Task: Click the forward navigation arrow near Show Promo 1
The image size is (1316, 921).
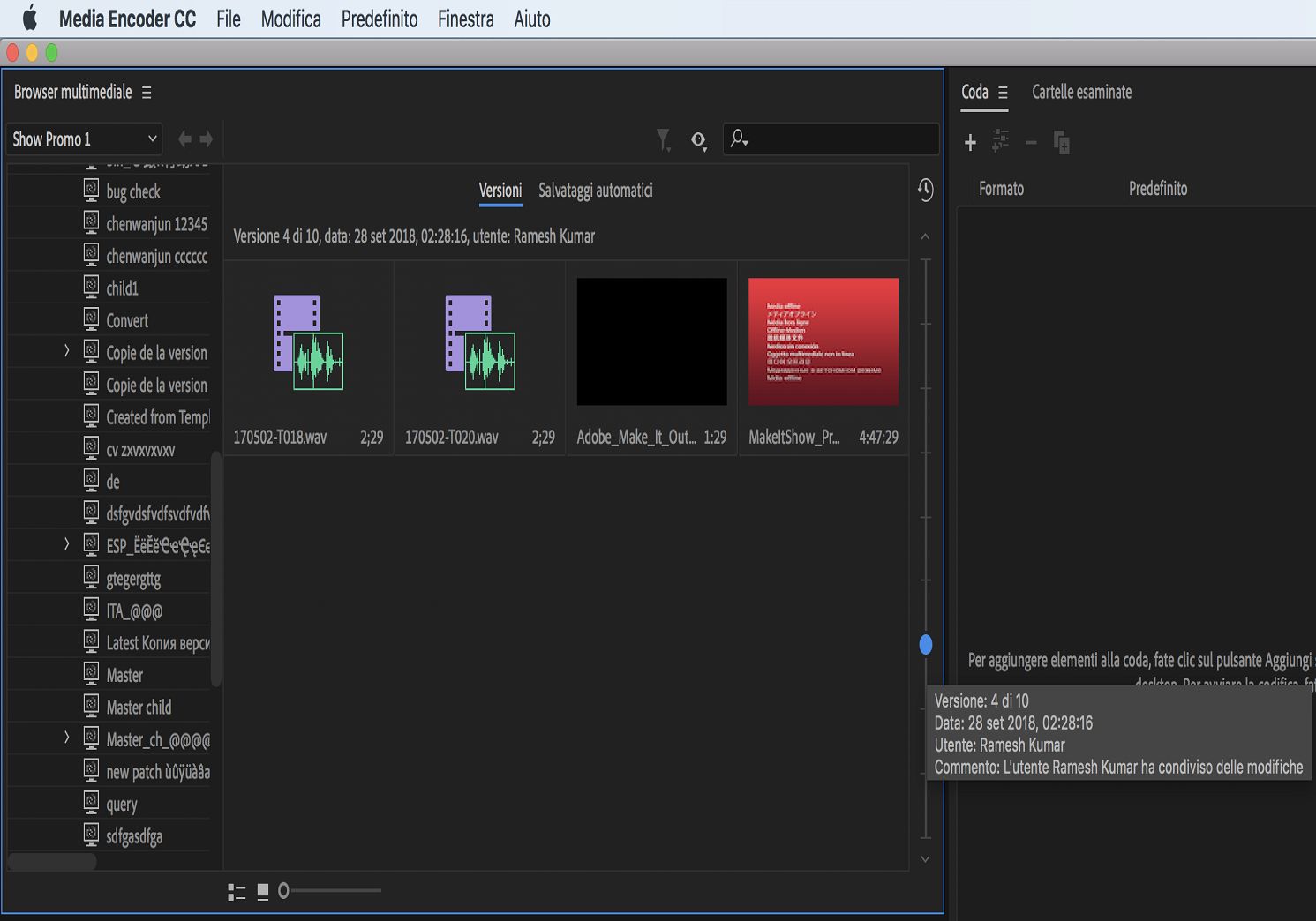Action: pyautogui.click(x=206, y=139)
